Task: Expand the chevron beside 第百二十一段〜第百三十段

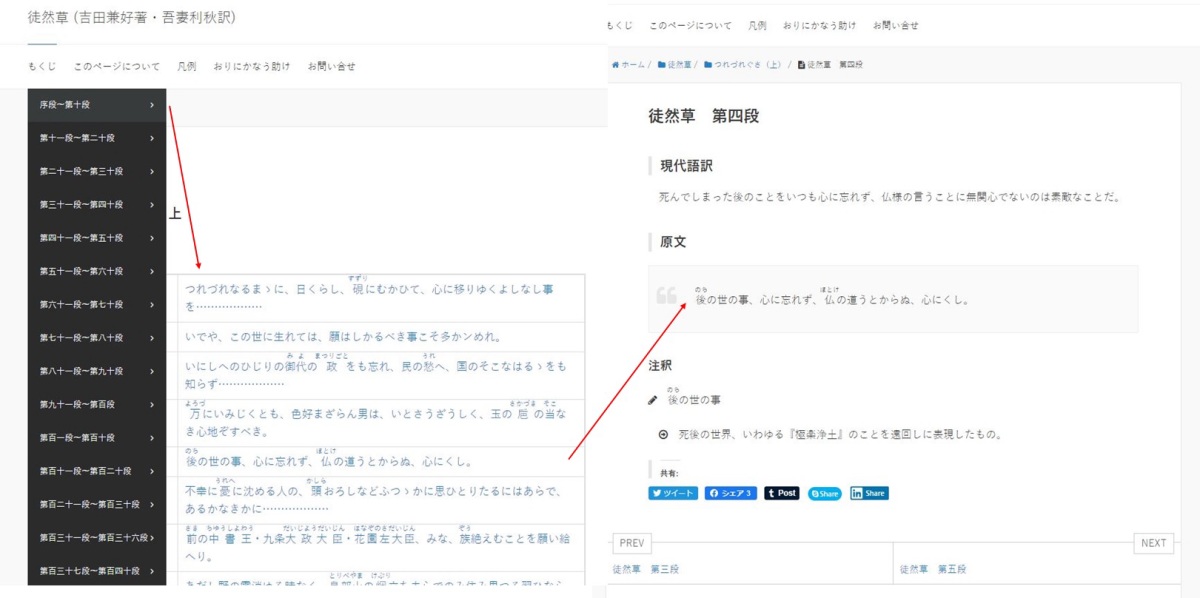Action: point(152,504)
